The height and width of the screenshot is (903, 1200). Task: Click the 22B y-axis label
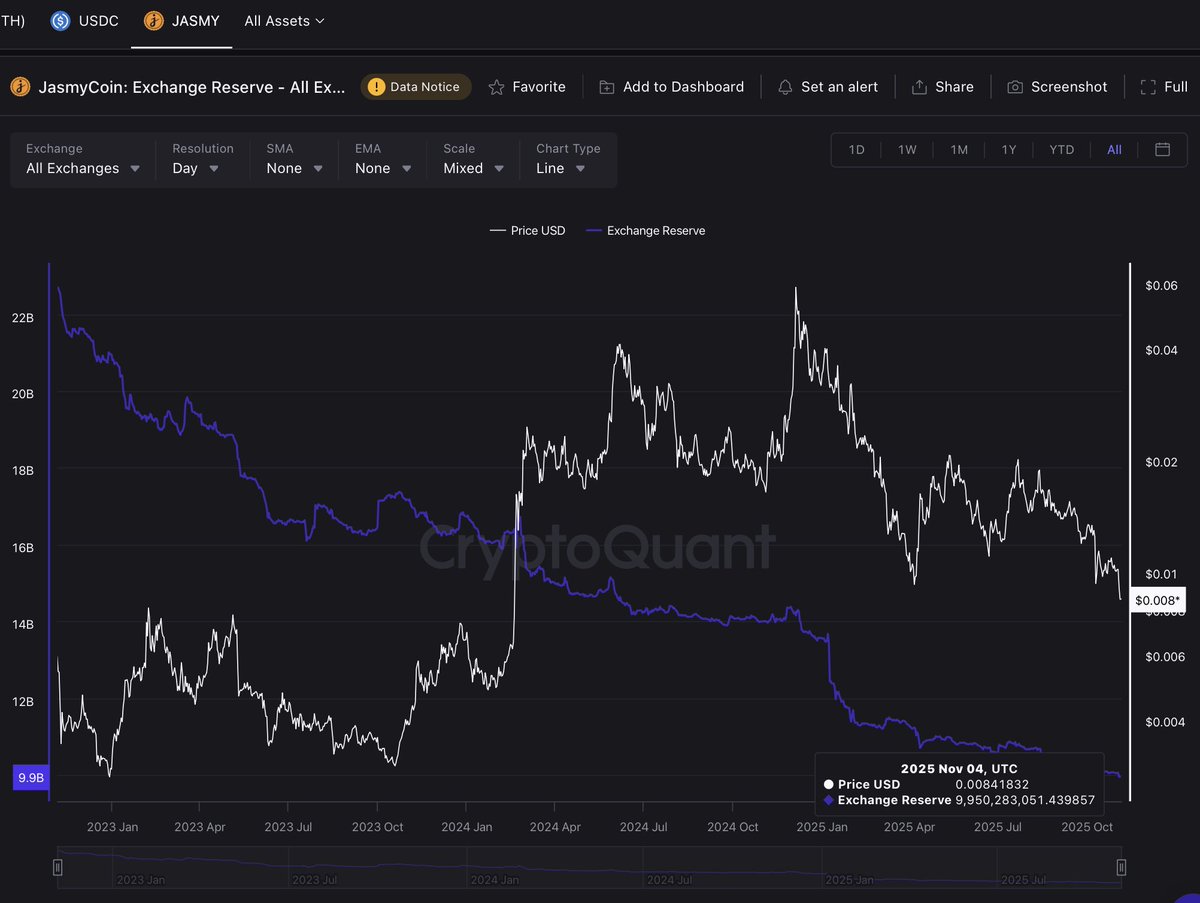[22, 317]
